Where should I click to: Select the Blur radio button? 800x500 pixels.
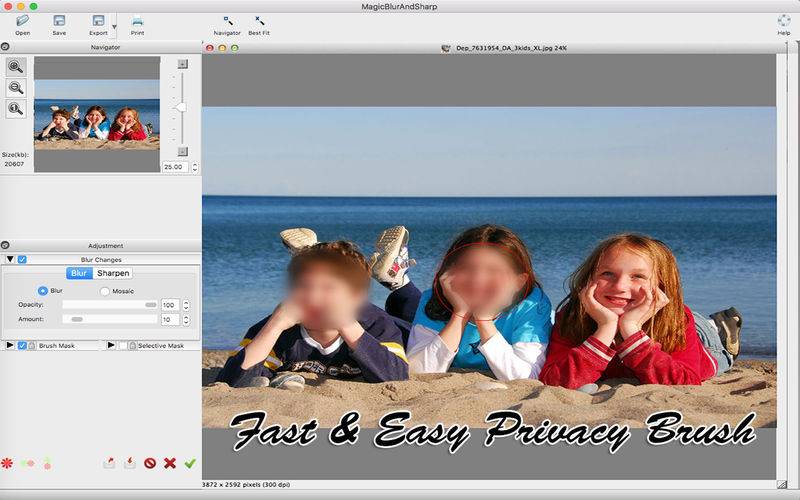(x=43, y=291)
